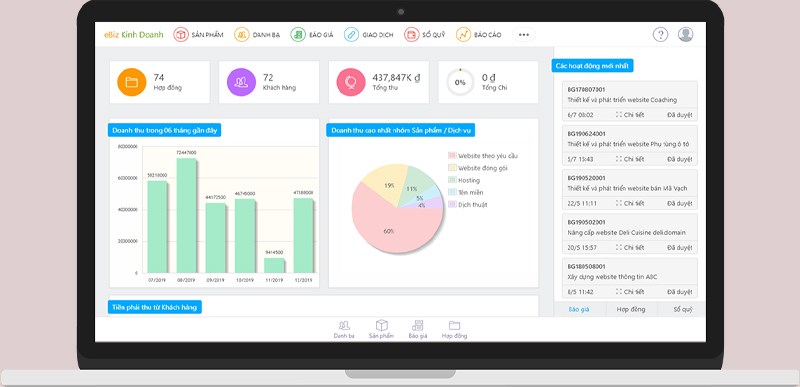Click the '72' Khách hàng count
This screenshot has width=800, height=387.
tap(268, 78)
